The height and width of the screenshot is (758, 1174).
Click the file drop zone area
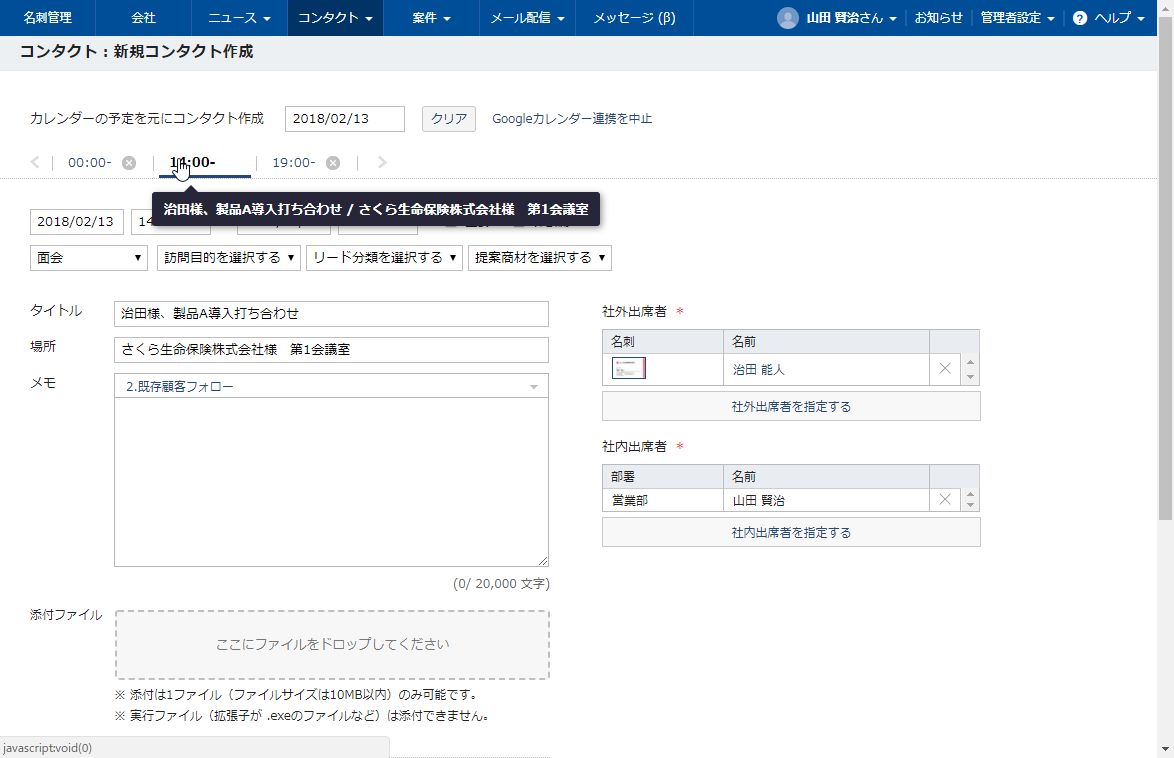click(332, 645)
